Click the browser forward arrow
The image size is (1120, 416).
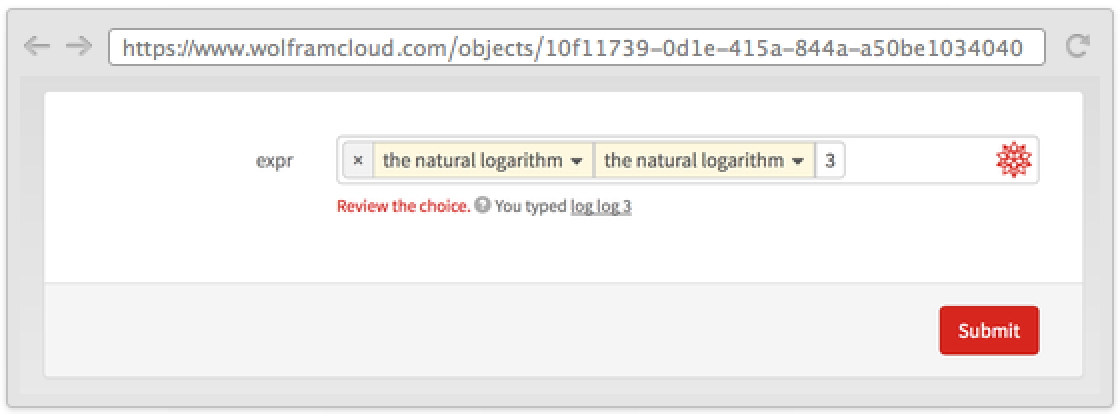coord(78,47)
